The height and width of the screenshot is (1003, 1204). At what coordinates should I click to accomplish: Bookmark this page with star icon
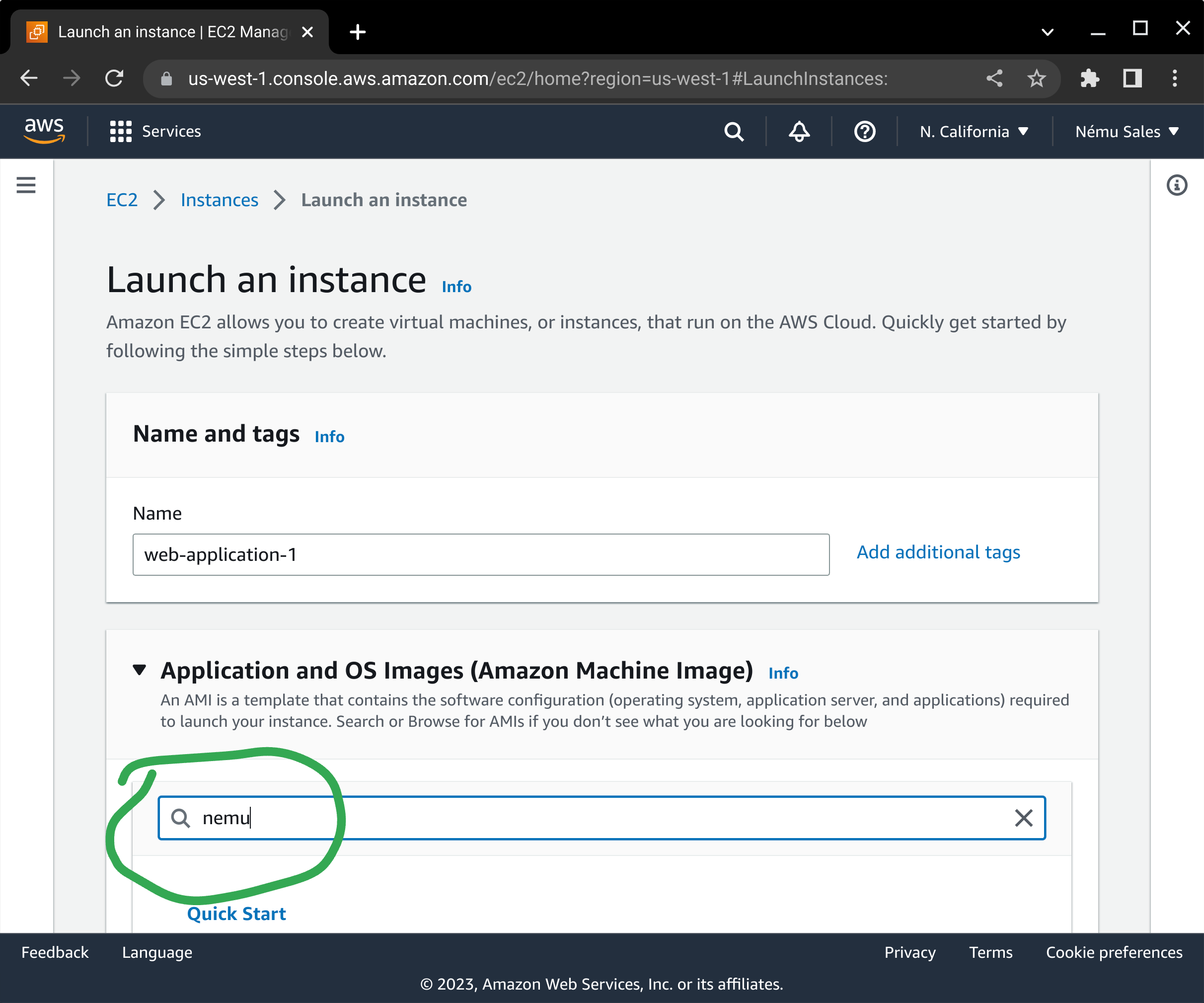[x=1036, y=78]
